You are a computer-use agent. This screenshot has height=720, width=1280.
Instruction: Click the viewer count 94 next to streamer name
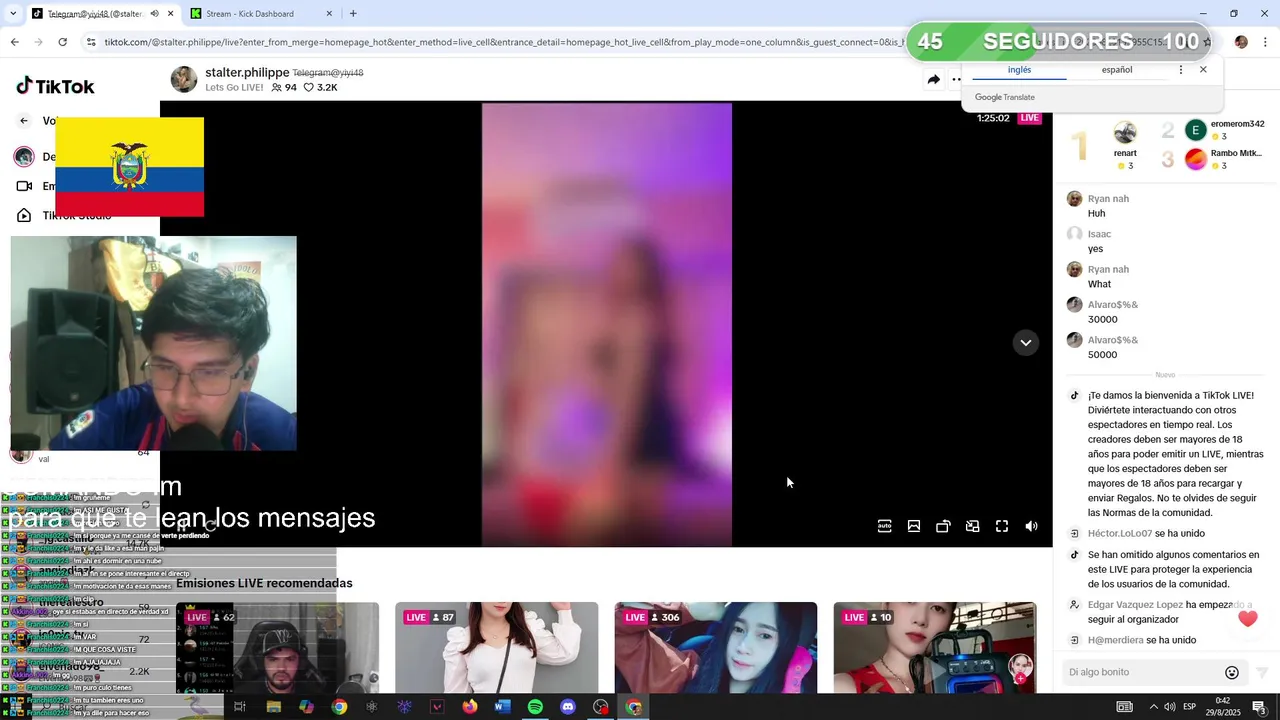tap(284, 88)
